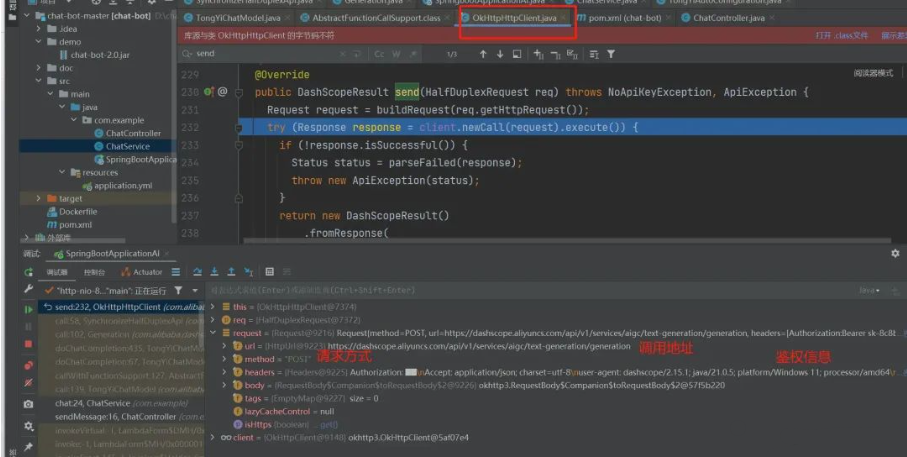Click the pause program icon

point(28,327)
